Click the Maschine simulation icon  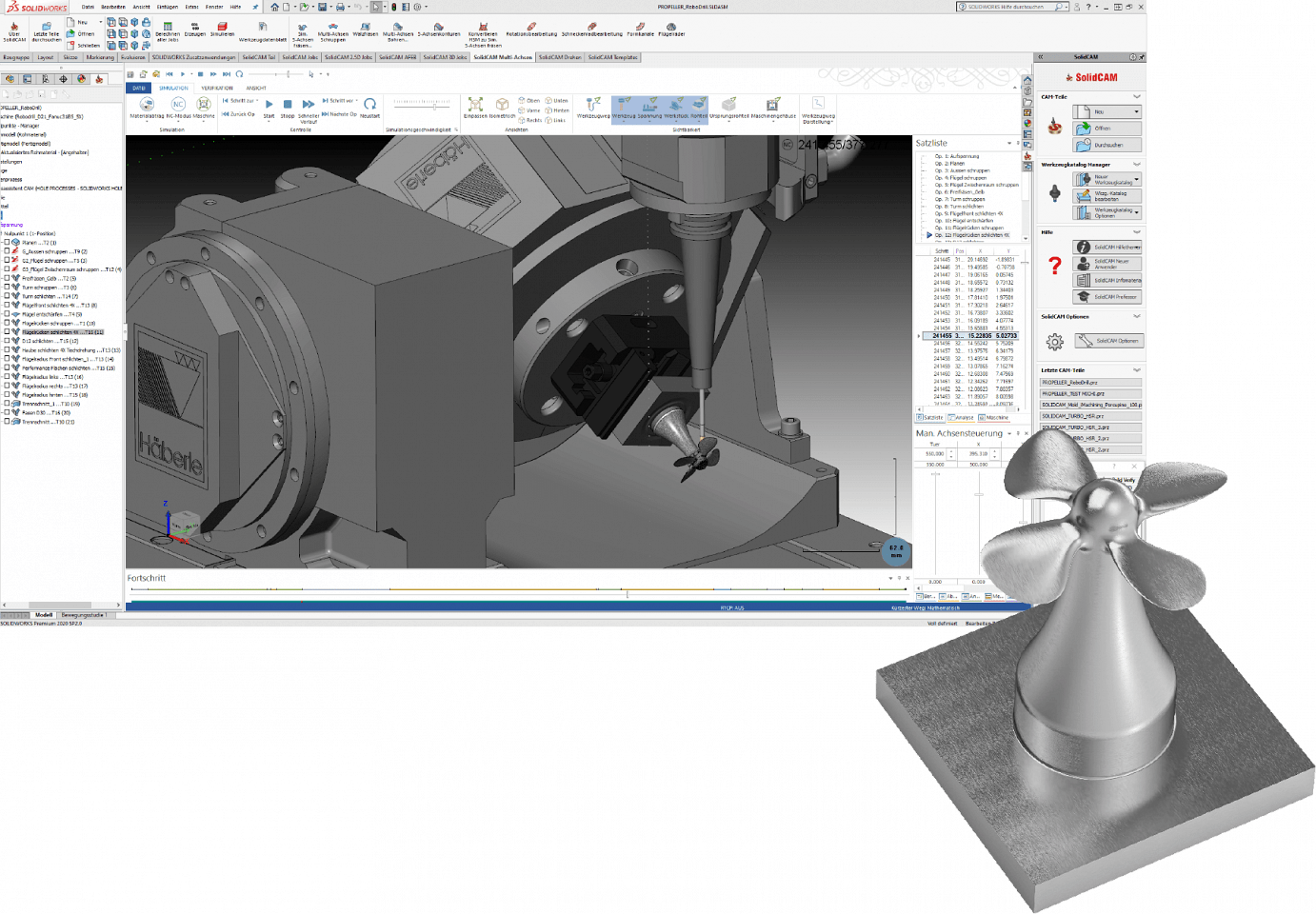(x=204, y=104)
